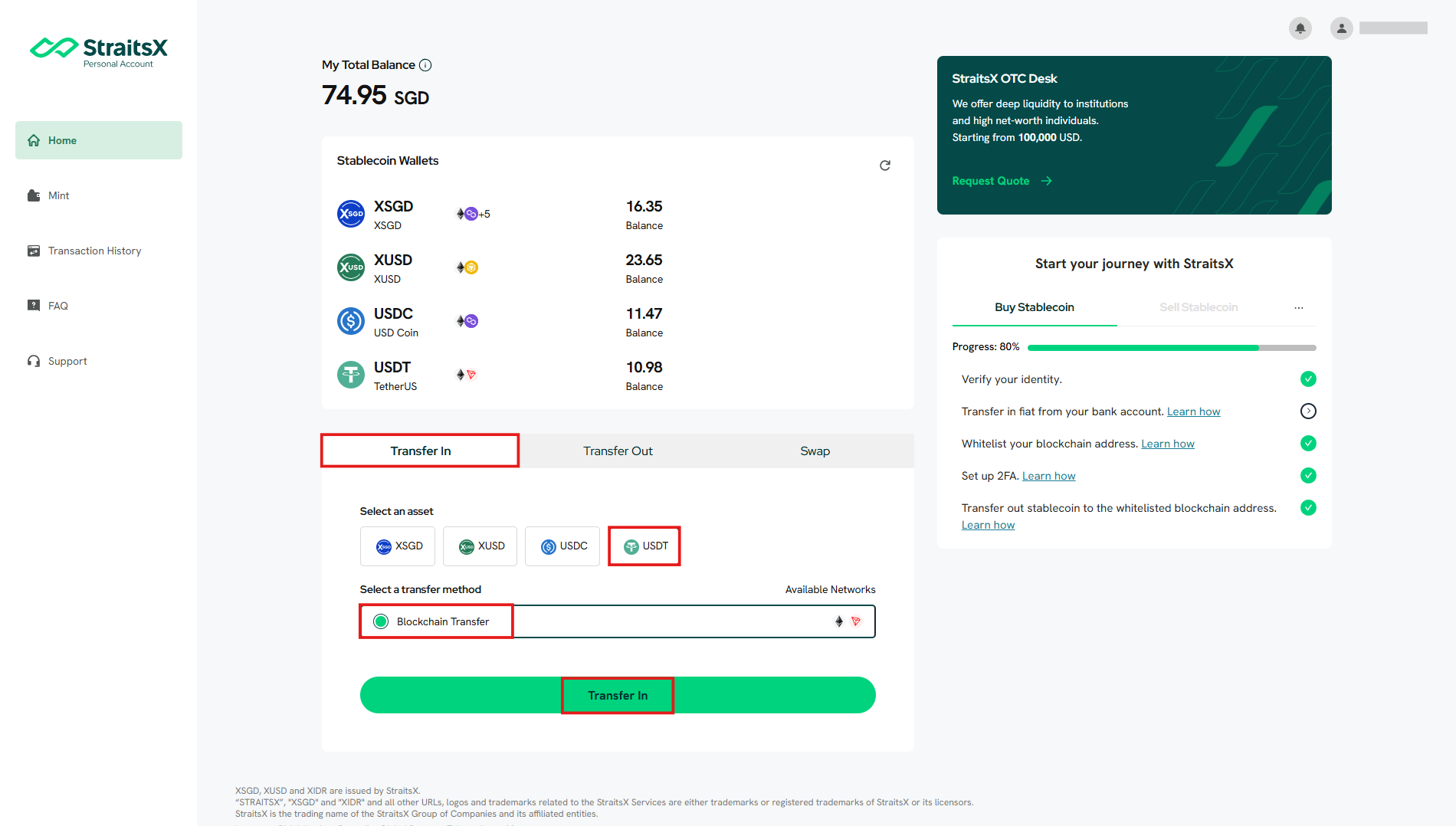
Task: Click the USDC coin icon in wallets
Action: (x=351, y=321)
